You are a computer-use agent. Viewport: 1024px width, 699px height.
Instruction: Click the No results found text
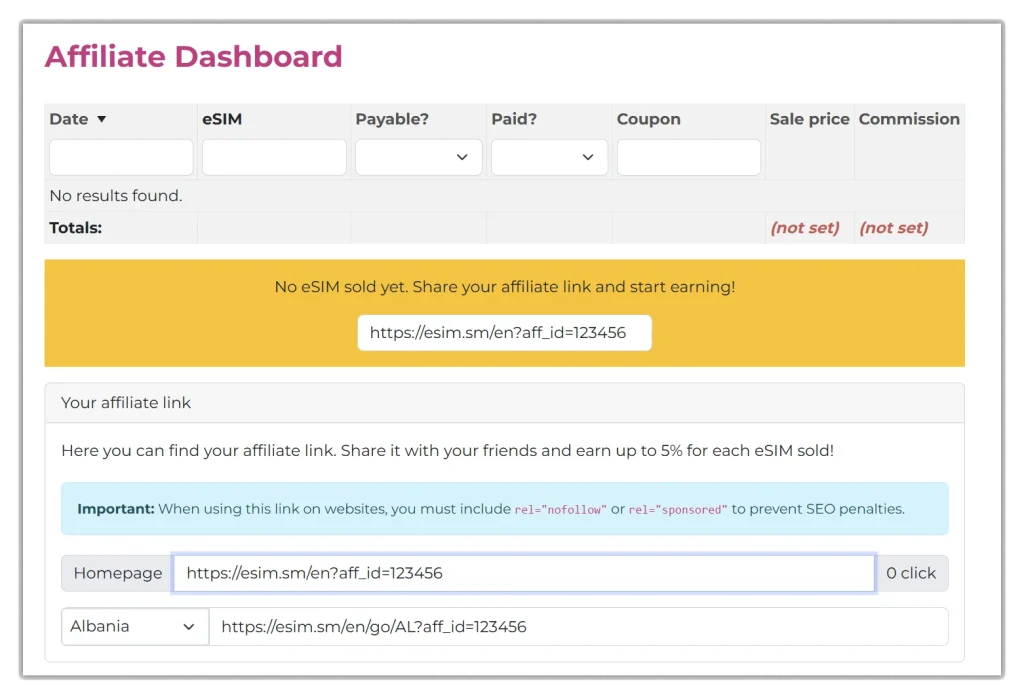116,195
